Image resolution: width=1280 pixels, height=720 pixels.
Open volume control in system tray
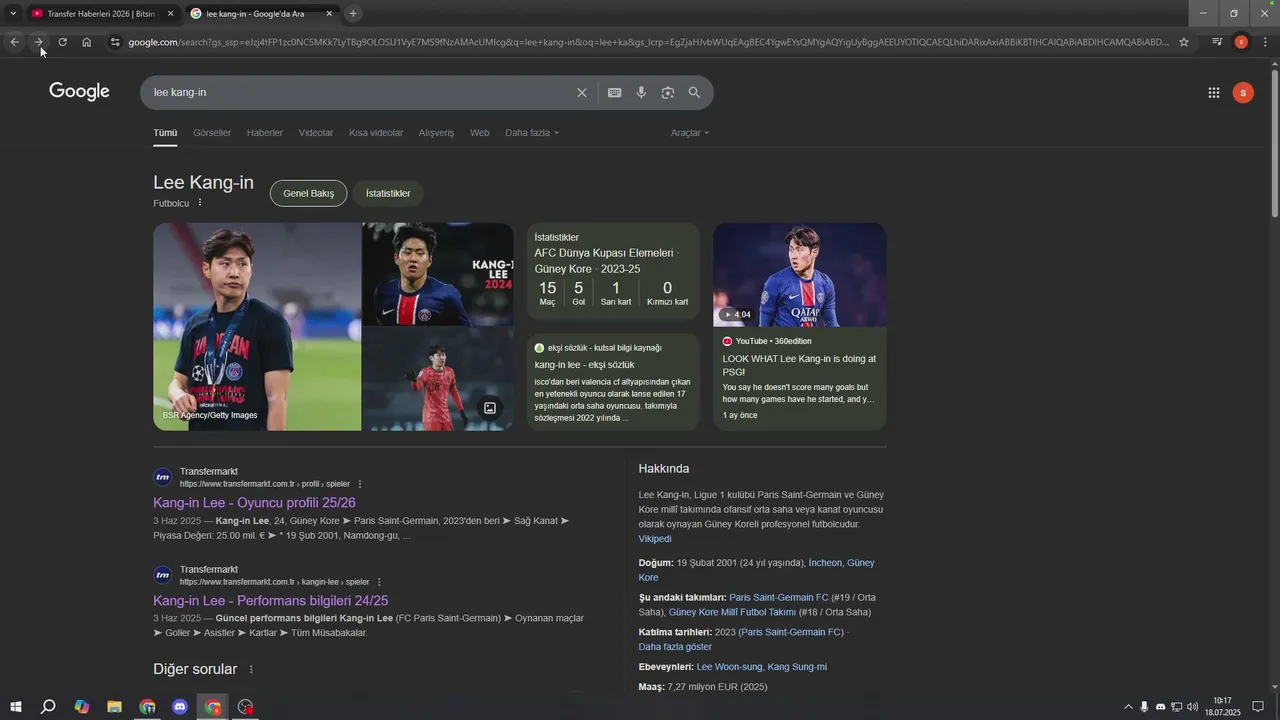click(x=1192, y=707)
